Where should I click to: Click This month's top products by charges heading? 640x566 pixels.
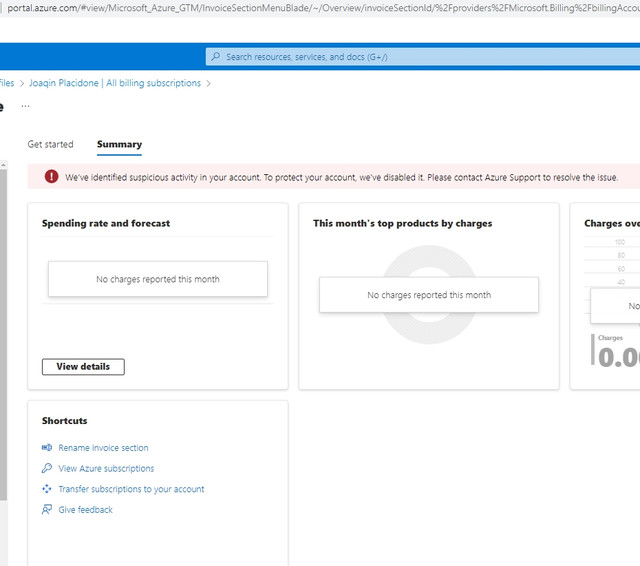point(402,223)
